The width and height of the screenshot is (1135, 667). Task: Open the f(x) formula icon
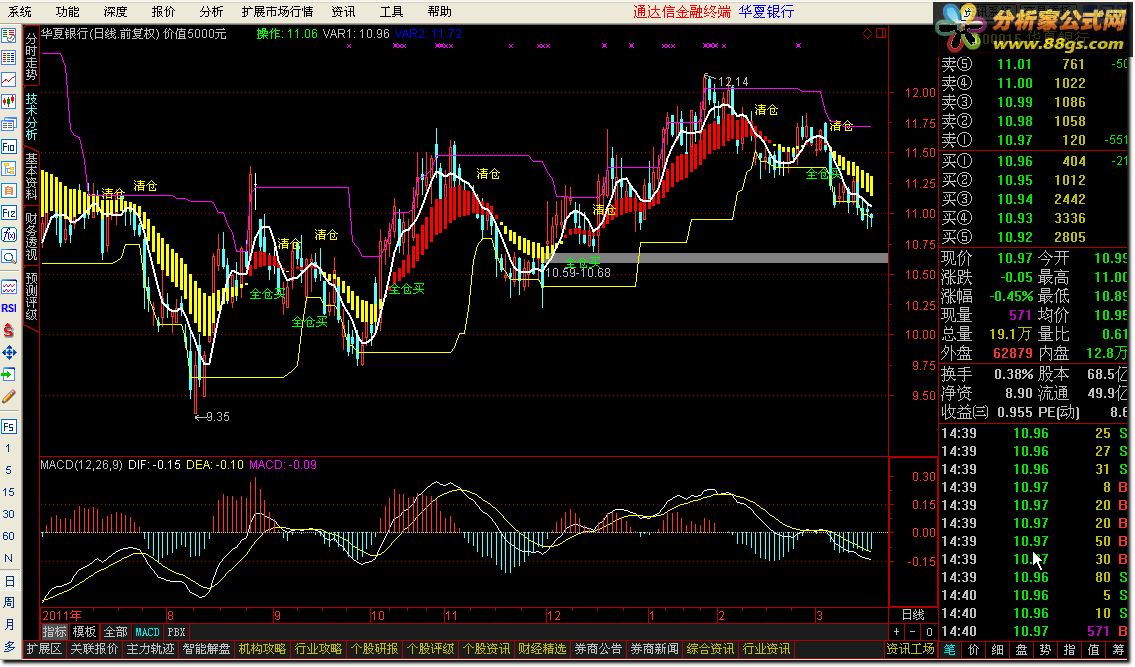[9, 235]
